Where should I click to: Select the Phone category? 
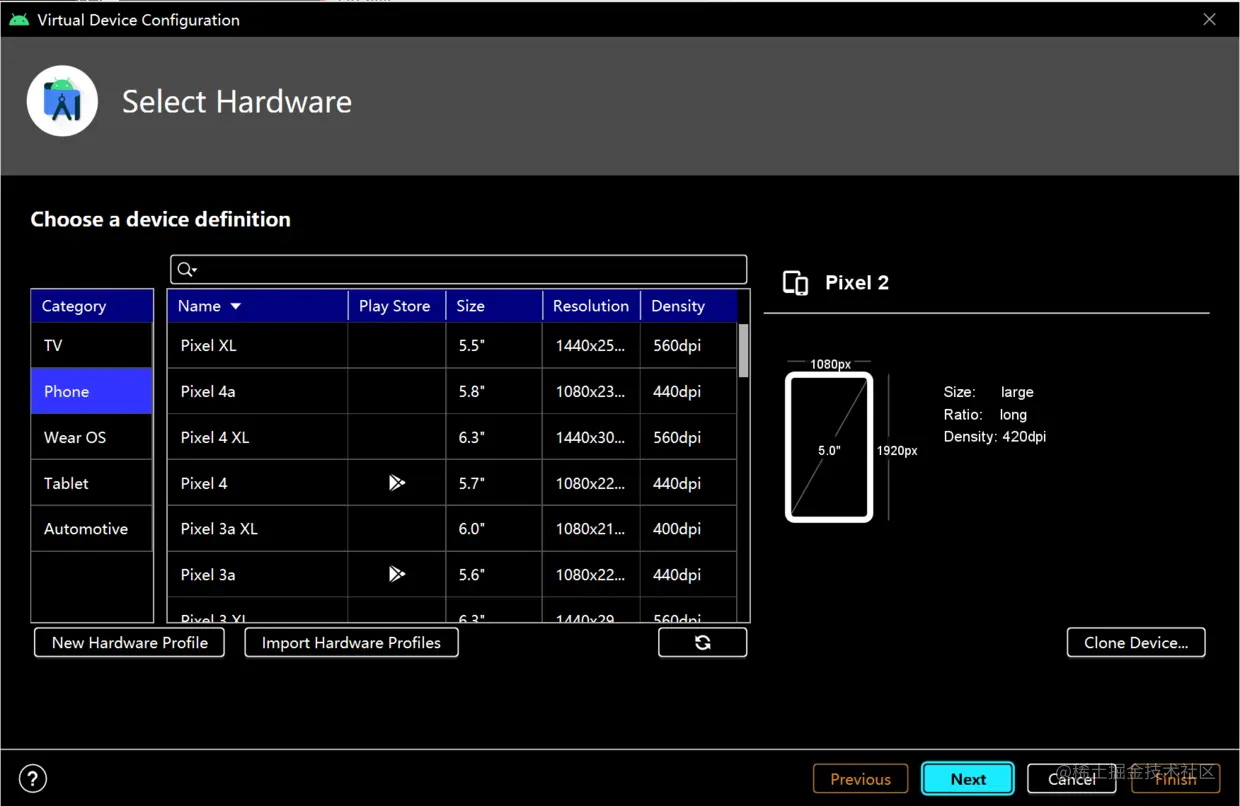tap(92, 391)
